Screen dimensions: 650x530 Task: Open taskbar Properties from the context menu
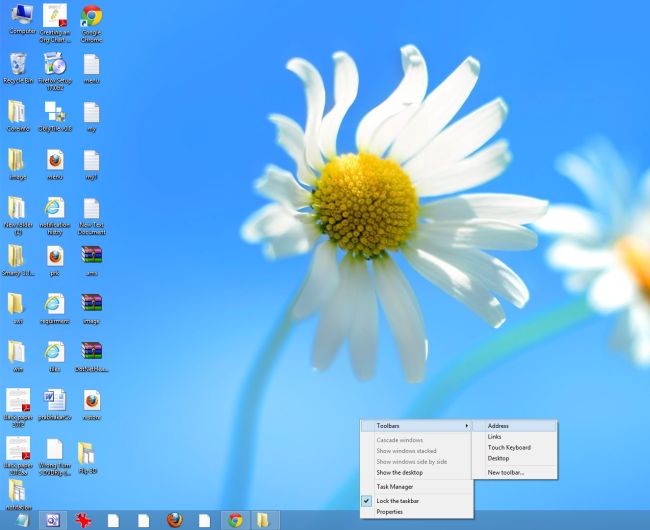click(417, 512)
